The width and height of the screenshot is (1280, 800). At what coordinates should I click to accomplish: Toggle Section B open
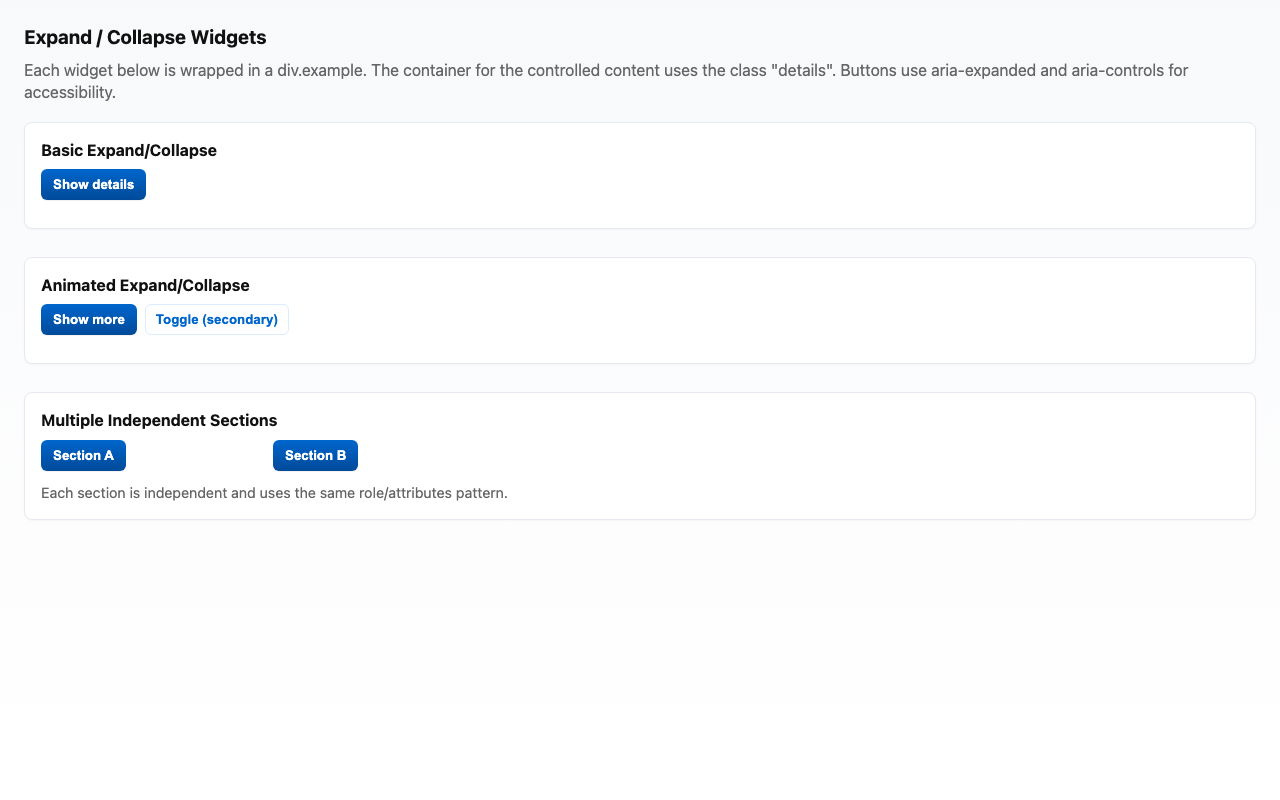(315, 455)
